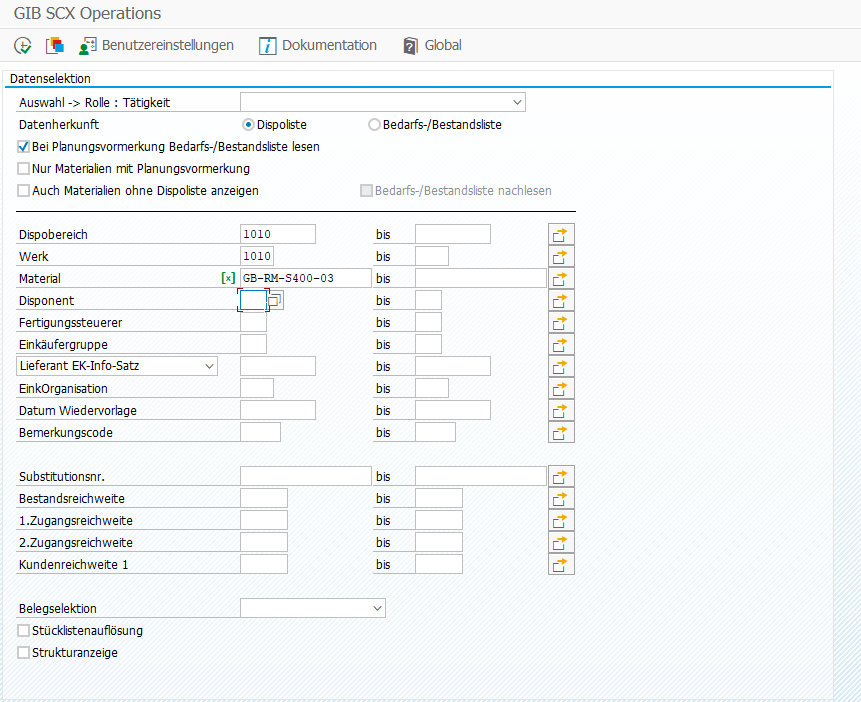Click the variant icon next to Execute
This screenshot has width=861, height=702.
(x=54, y=46)
